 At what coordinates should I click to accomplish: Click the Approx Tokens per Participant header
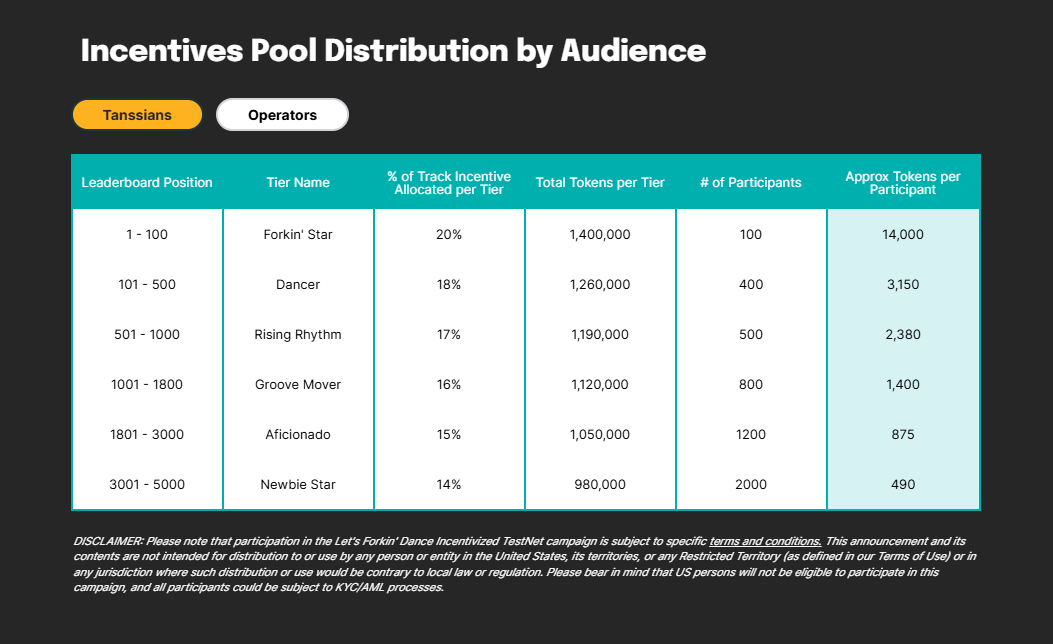tap(903, 183)
